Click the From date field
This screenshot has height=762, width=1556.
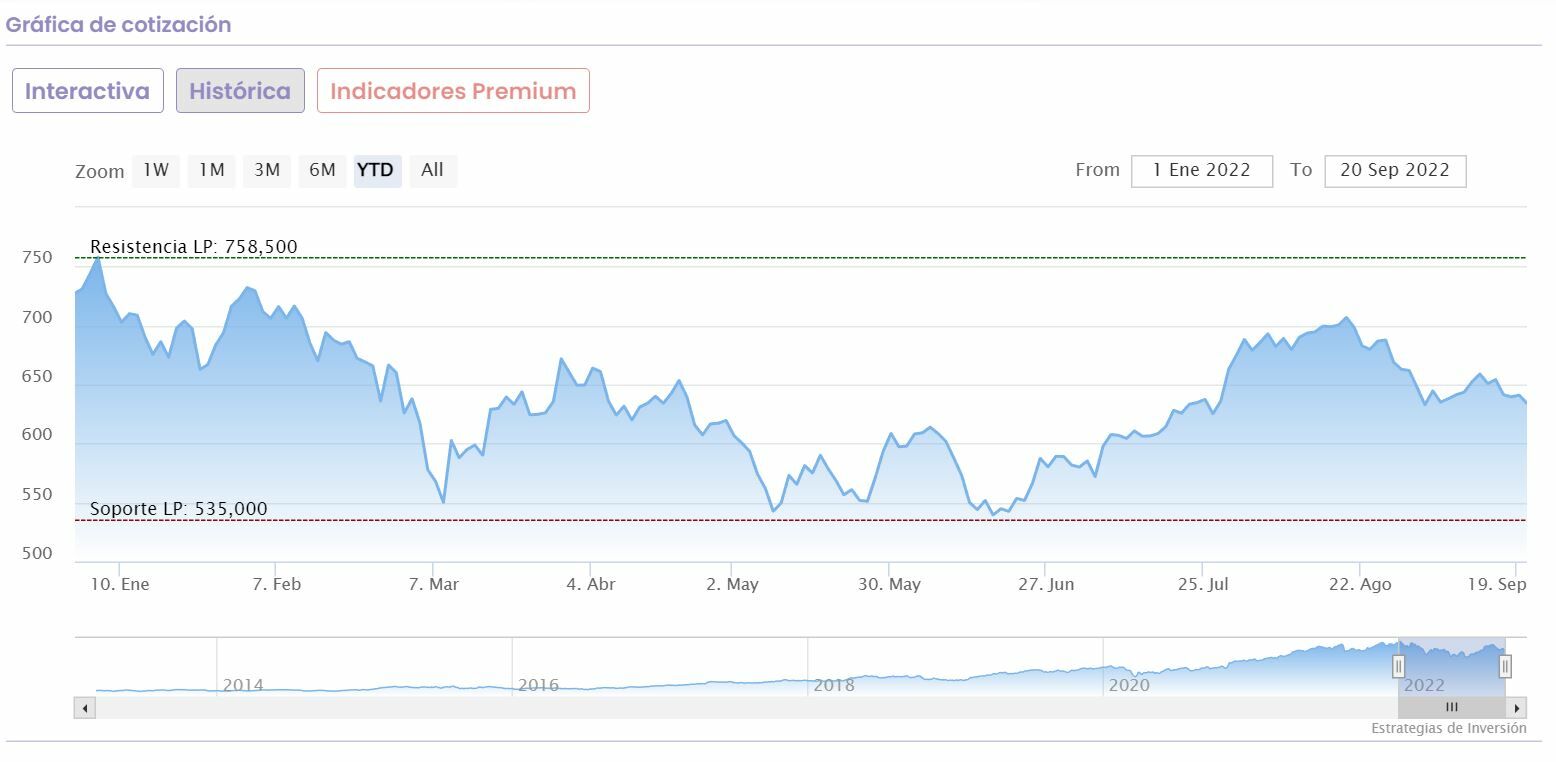coord(1201,171)
